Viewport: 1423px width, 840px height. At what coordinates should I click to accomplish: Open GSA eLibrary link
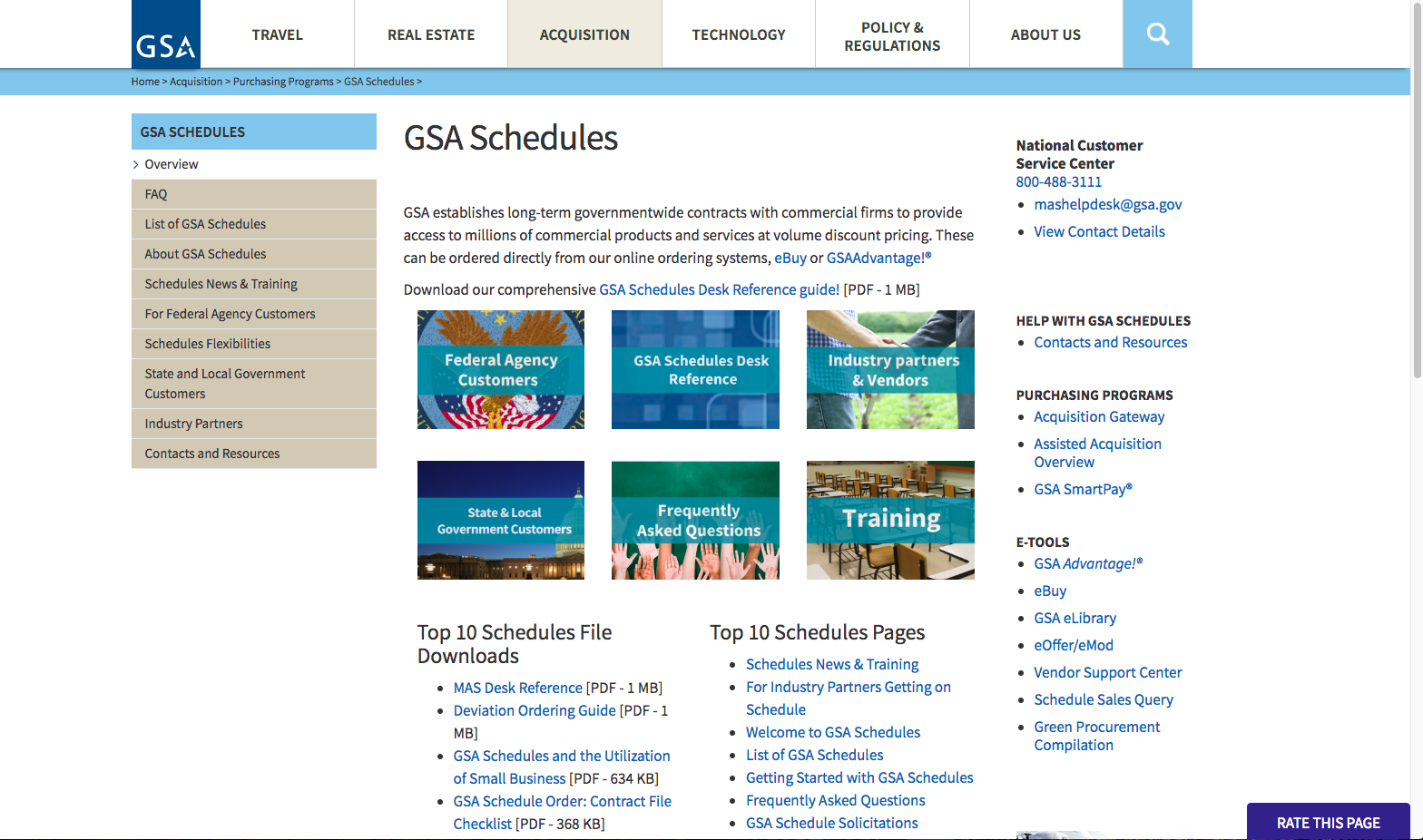tap(1075, 619)
